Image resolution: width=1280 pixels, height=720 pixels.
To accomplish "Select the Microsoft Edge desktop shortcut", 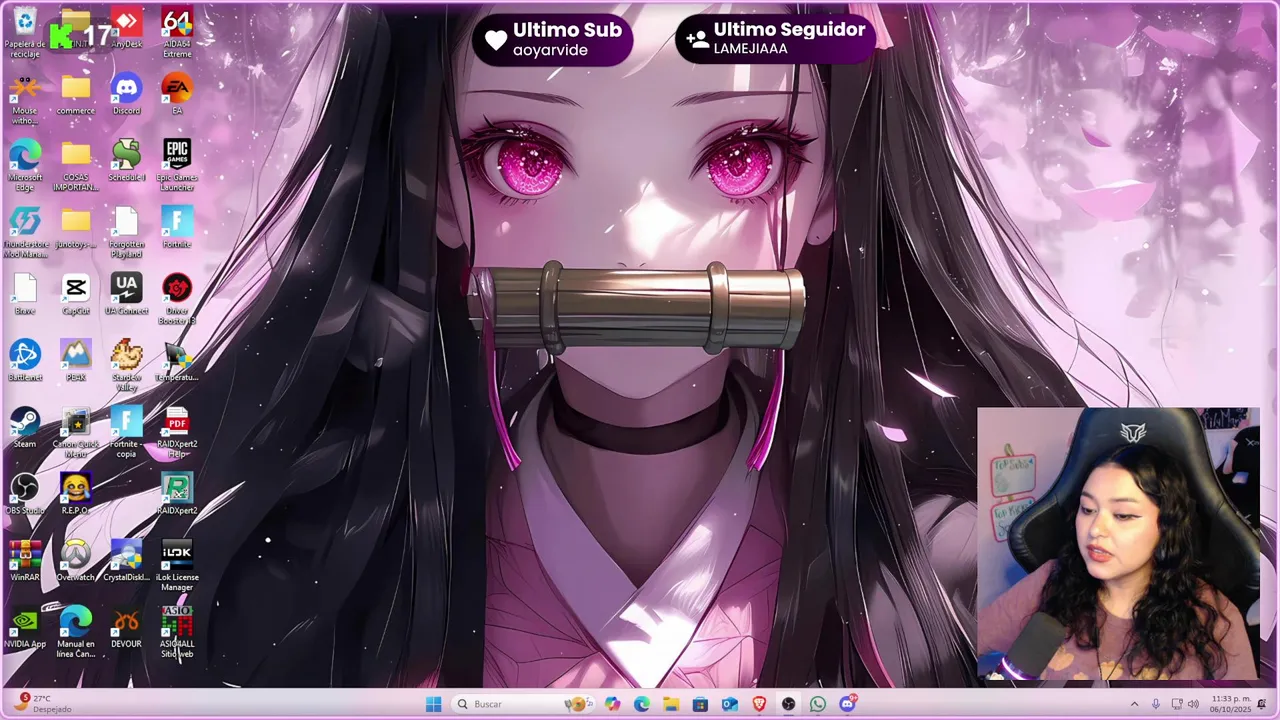I will click(x=25, y=166).
